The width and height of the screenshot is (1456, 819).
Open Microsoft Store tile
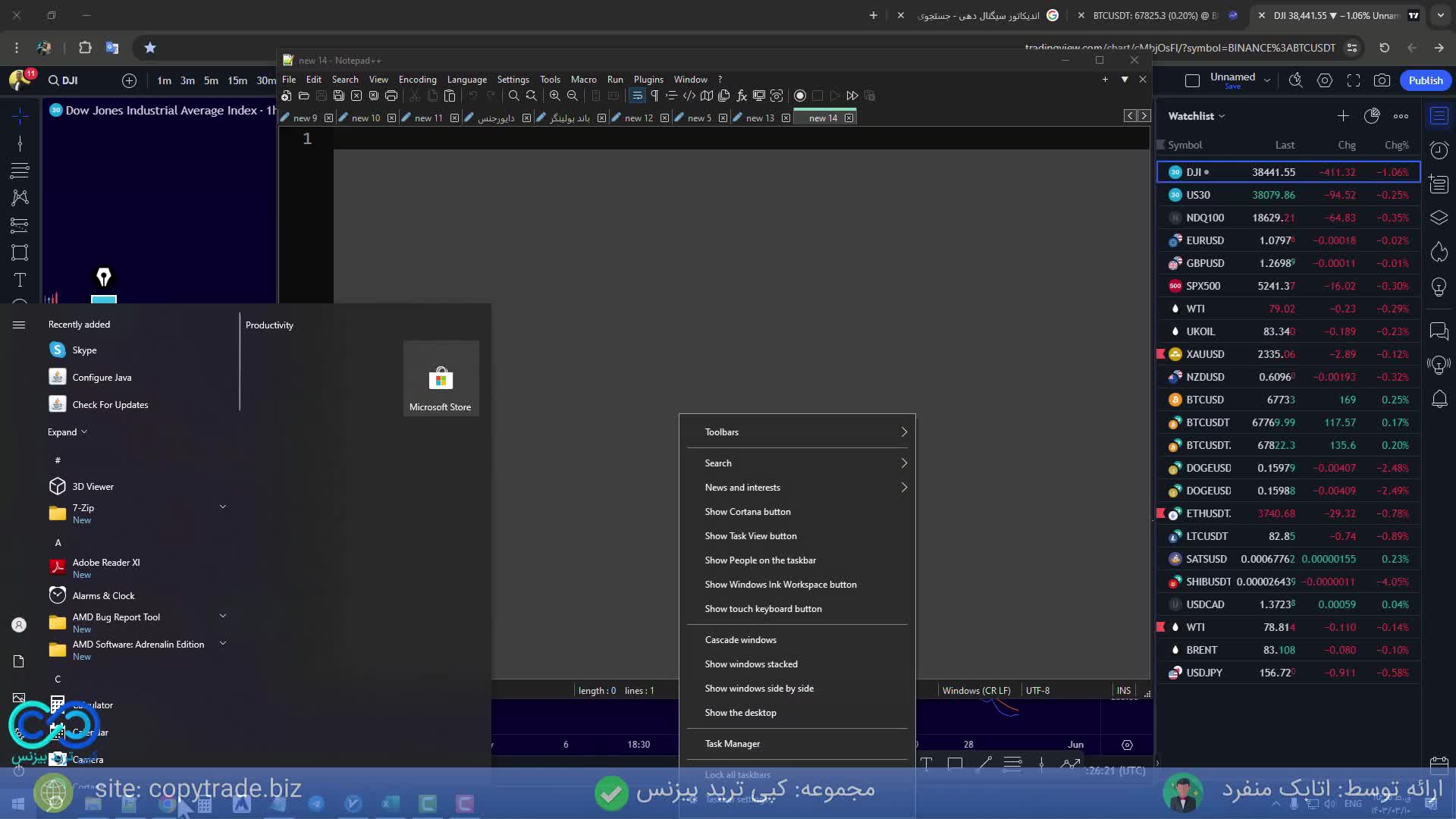click(x=441, y=379)
